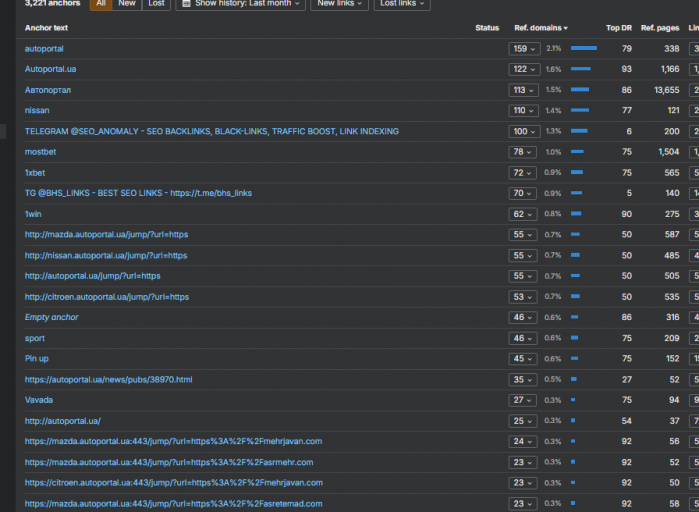The image size is (699, 512).
Task: Select the All filter tab
Action: 101,4
